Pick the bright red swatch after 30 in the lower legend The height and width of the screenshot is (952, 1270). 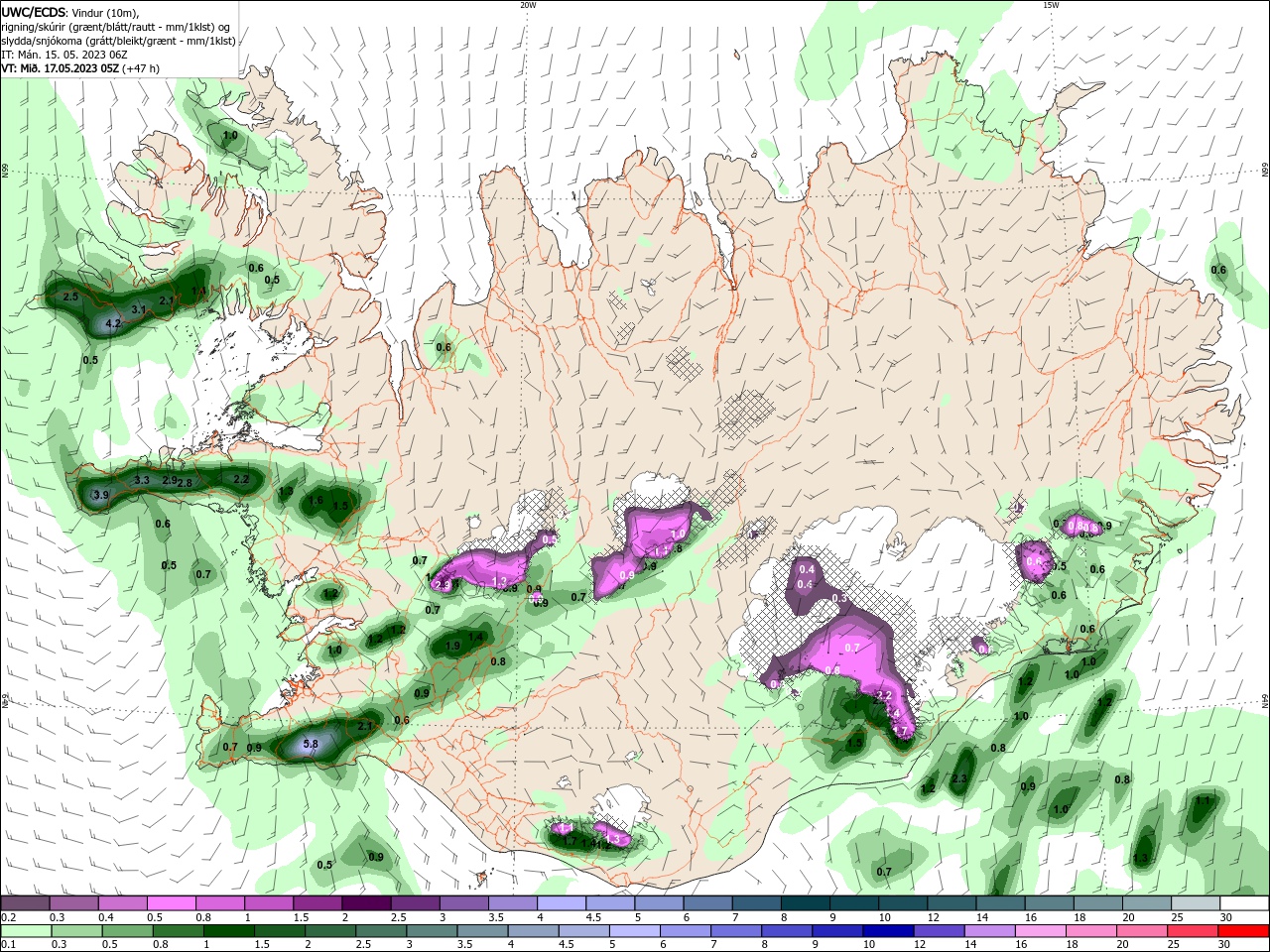coord(1244,931)
